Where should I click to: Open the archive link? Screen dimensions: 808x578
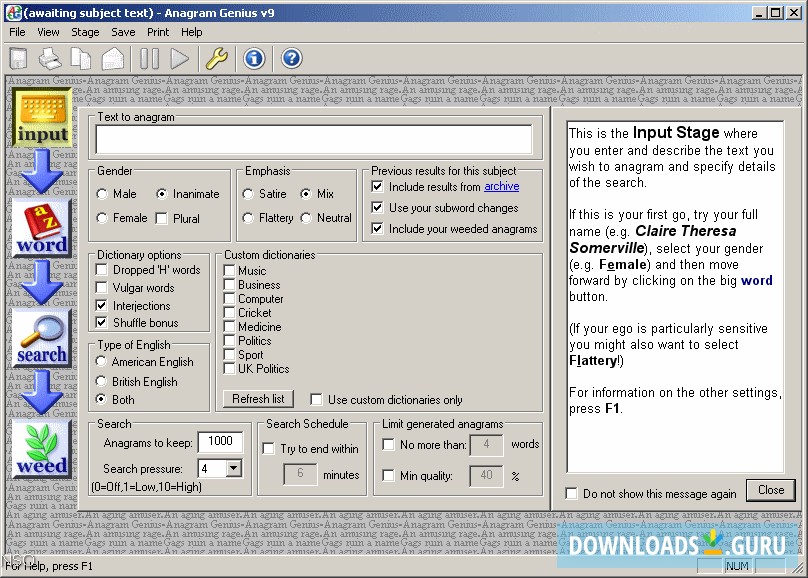(x=501, y=186)
